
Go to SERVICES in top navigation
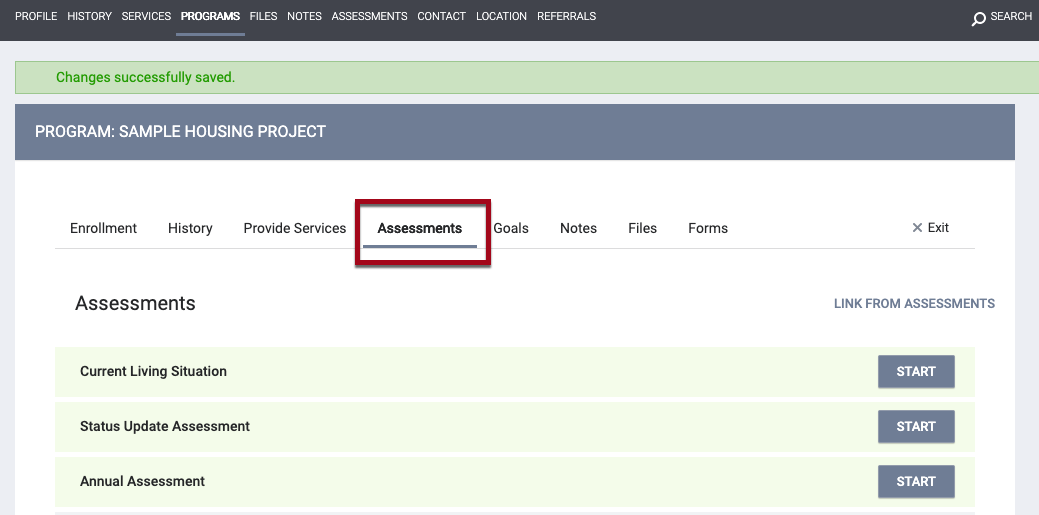[x=146, y=16]
